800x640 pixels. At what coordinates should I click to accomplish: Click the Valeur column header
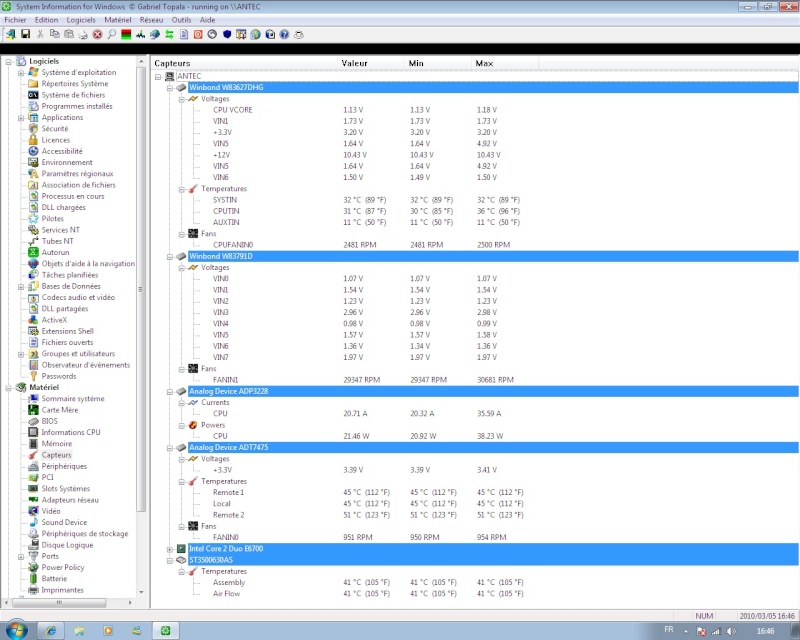(371, 63)
